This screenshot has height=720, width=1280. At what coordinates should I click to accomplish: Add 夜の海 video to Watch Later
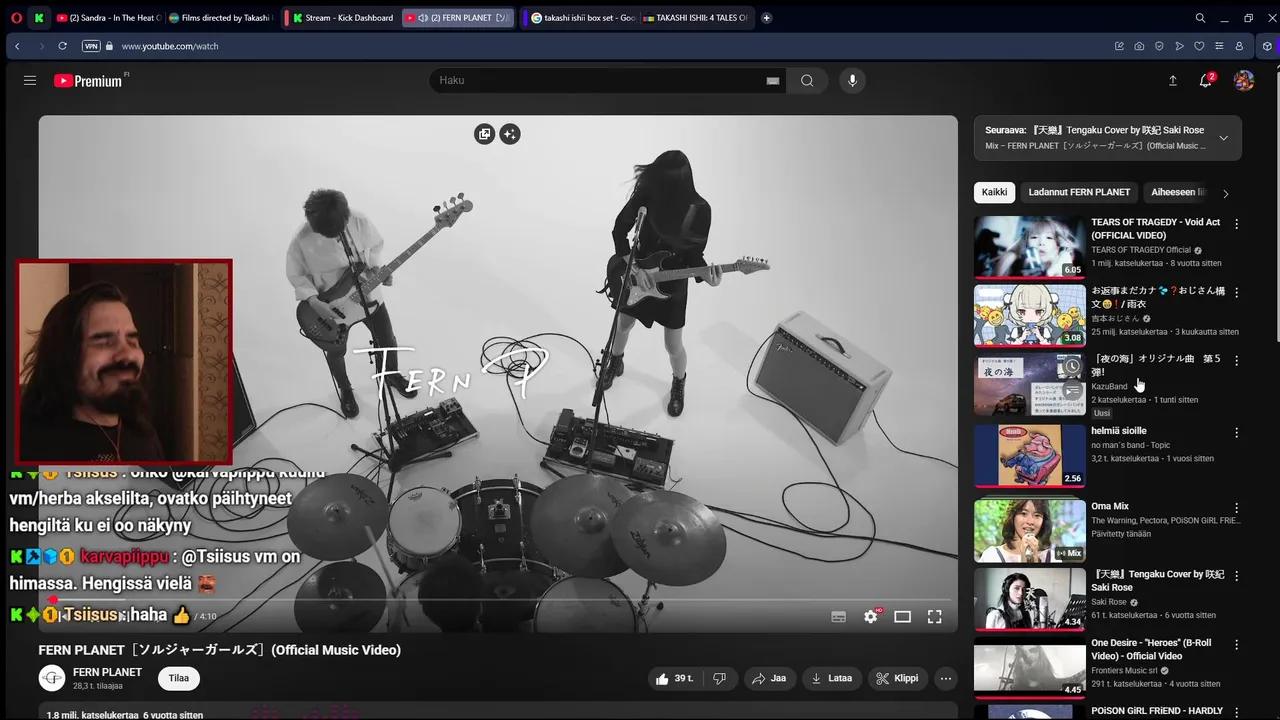(1072, 367)
